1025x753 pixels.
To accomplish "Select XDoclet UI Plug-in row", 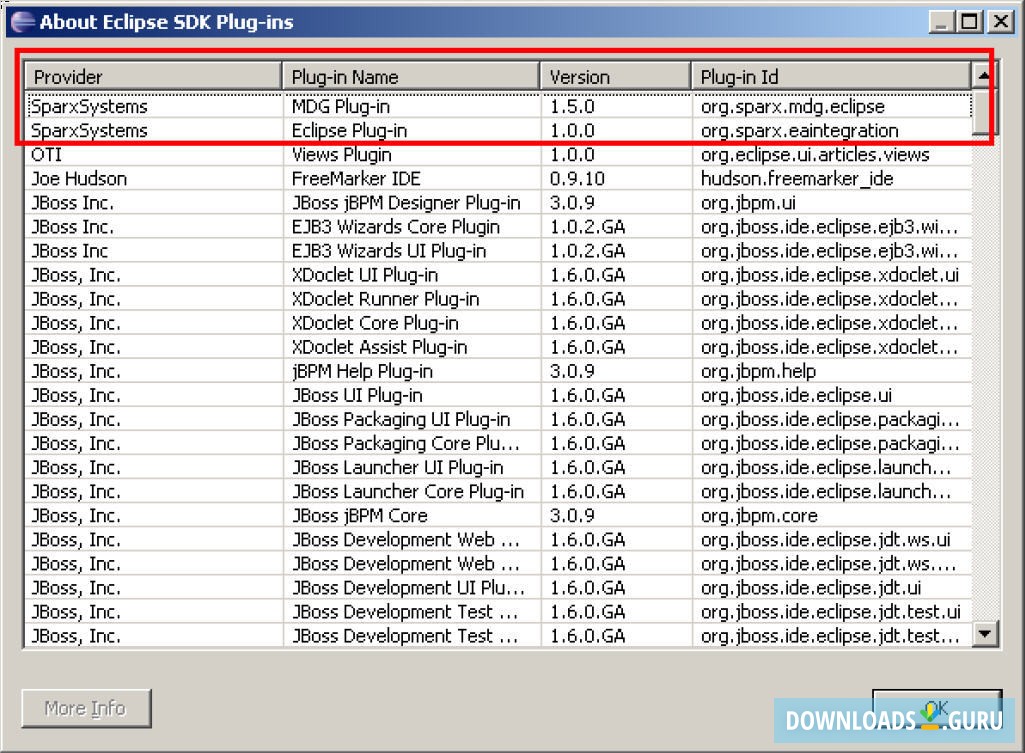I will 498,275.
